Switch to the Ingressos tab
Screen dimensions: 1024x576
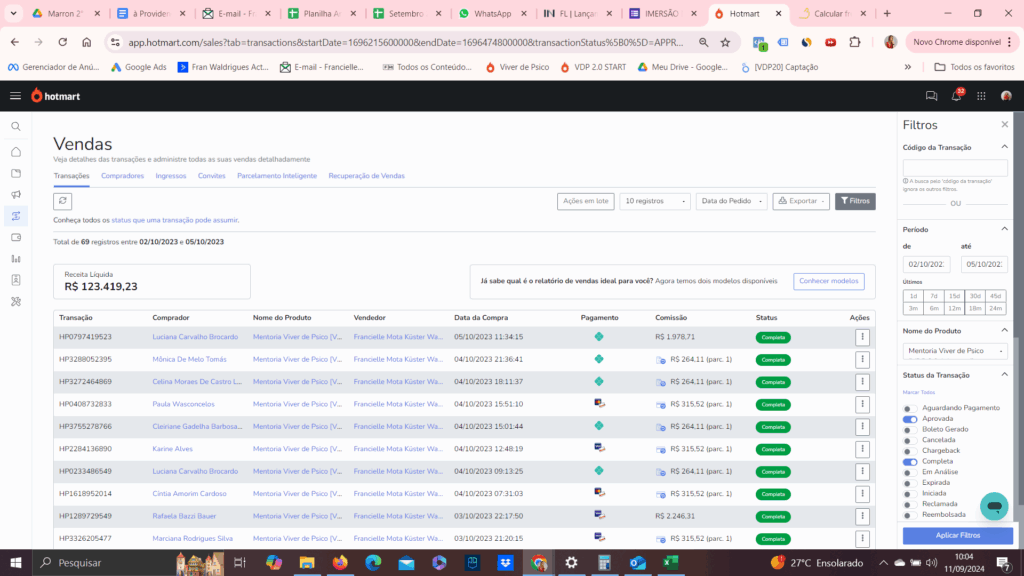(170, 176)
